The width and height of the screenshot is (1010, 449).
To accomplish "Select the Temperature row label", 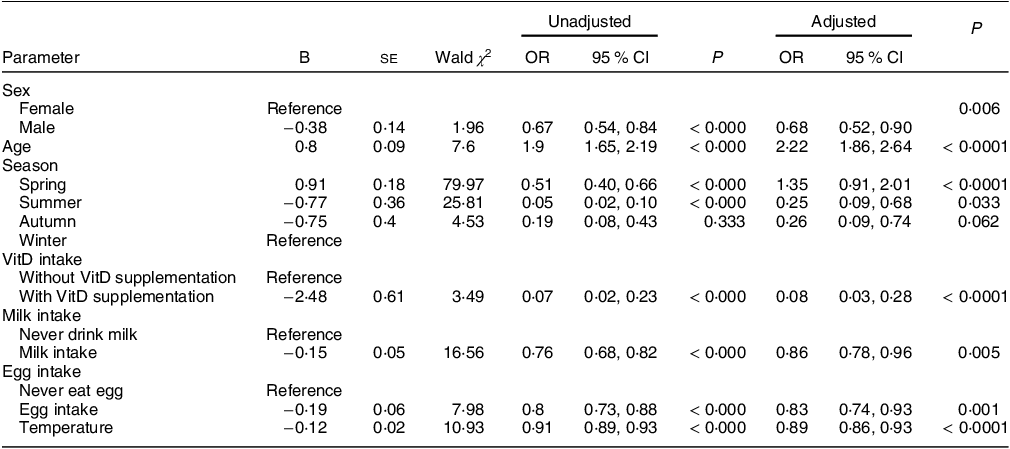I will click(x=66, y=428).
